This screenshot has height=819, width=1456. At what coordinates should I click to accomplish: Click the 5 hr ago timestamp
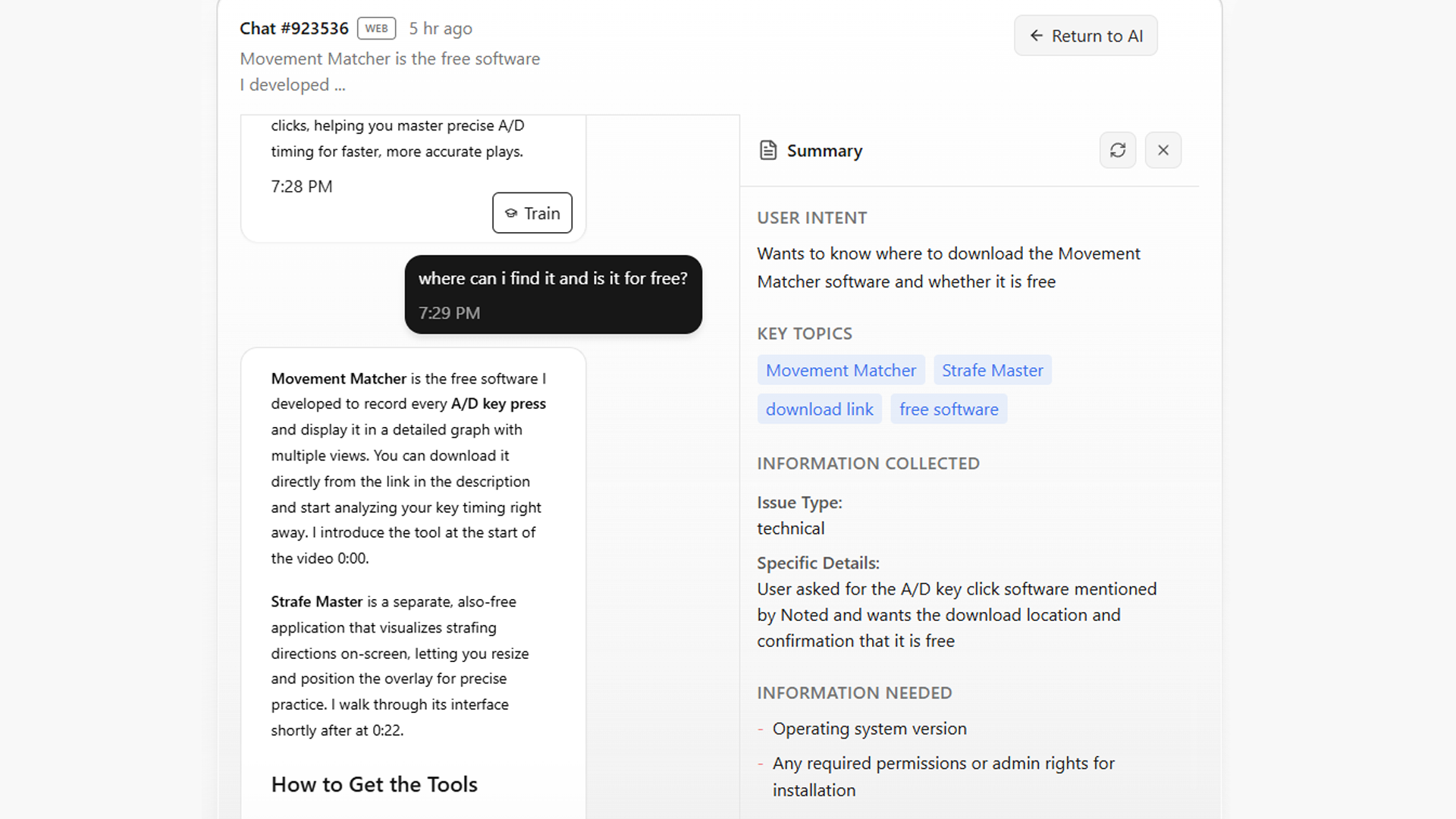(441, 29)
